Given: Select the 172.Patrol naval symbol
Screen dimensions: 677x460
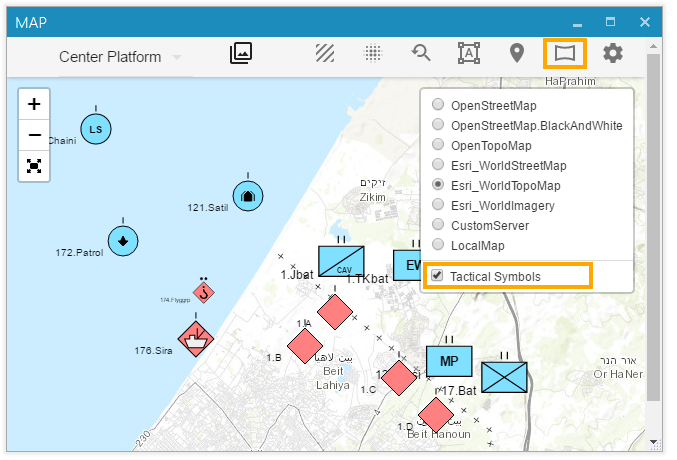Looking at the screenshot, I should coord(122,240).
